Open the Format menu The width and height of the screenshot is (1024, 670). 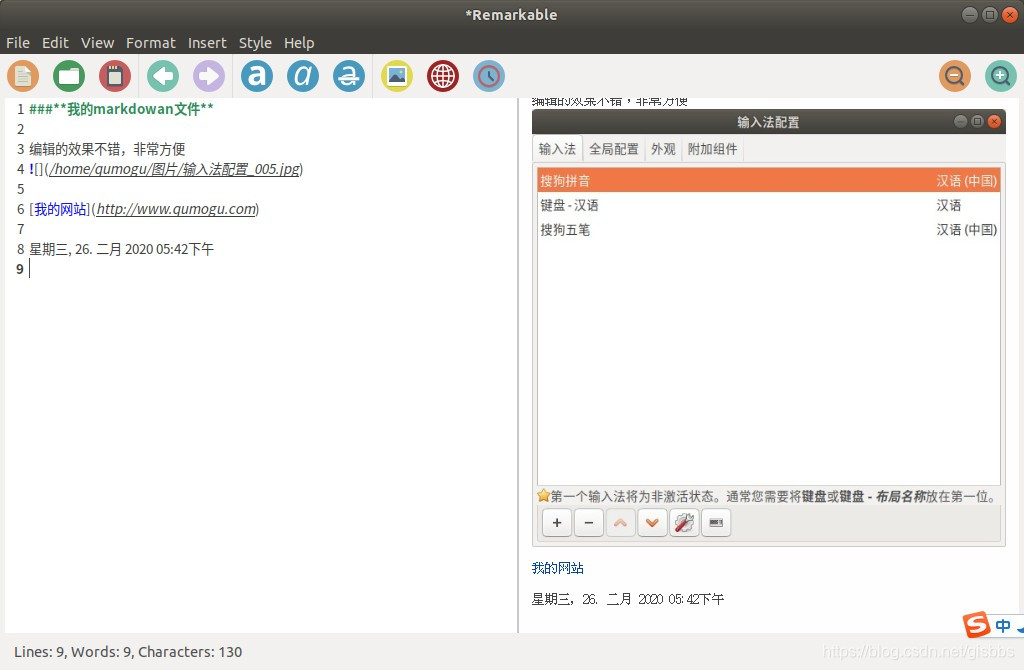pyautogui.click(x=151, y=43)
